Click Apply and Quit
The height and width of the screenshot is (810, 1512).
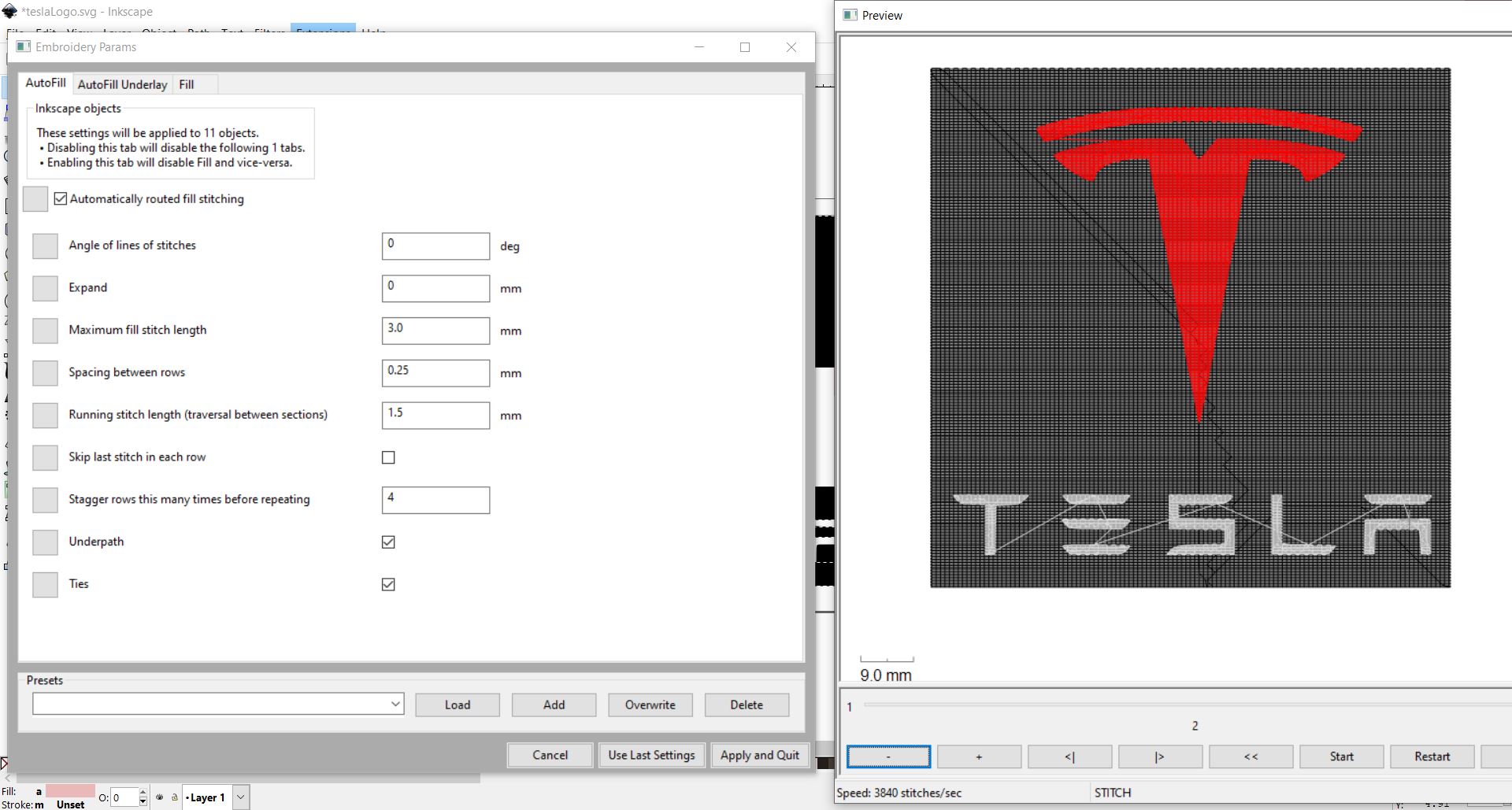tap(759, 756)
